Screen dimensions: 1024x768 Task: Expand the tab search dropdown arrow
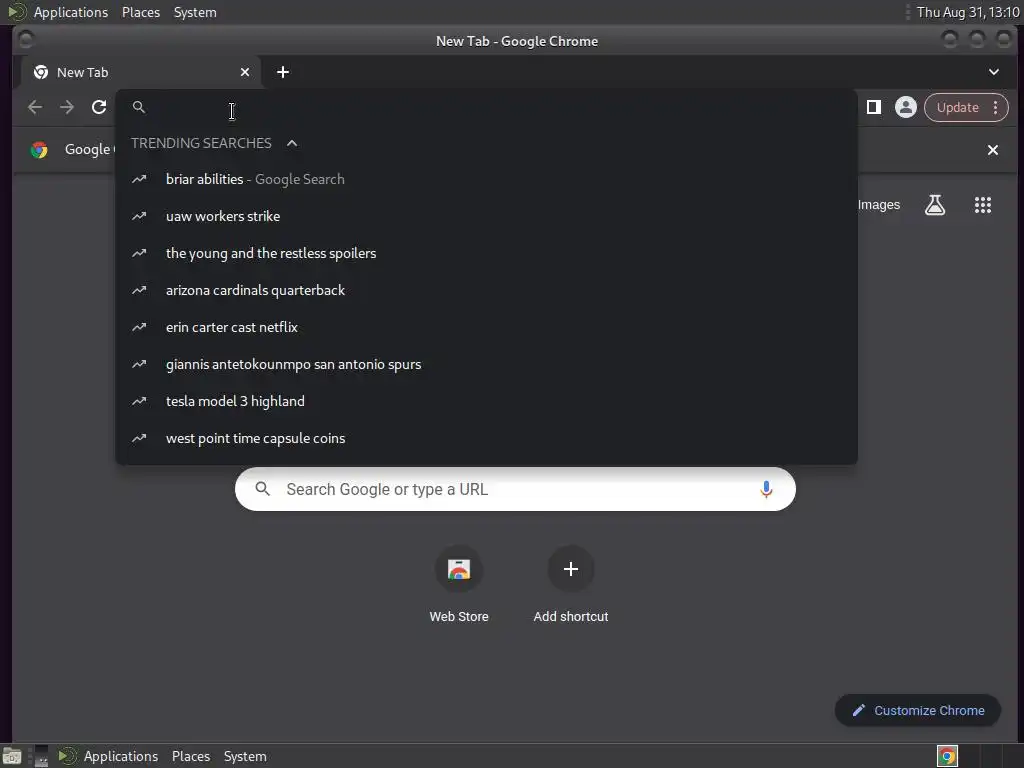(993, 72)
